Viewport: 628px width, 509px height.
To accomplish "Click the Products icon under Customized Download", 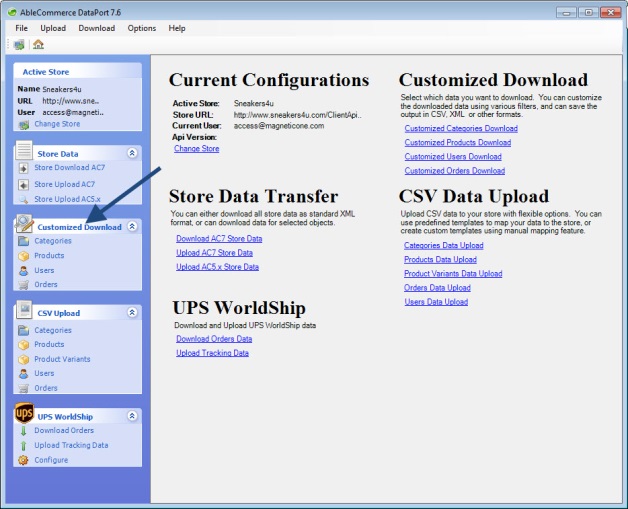I will 24,256.
